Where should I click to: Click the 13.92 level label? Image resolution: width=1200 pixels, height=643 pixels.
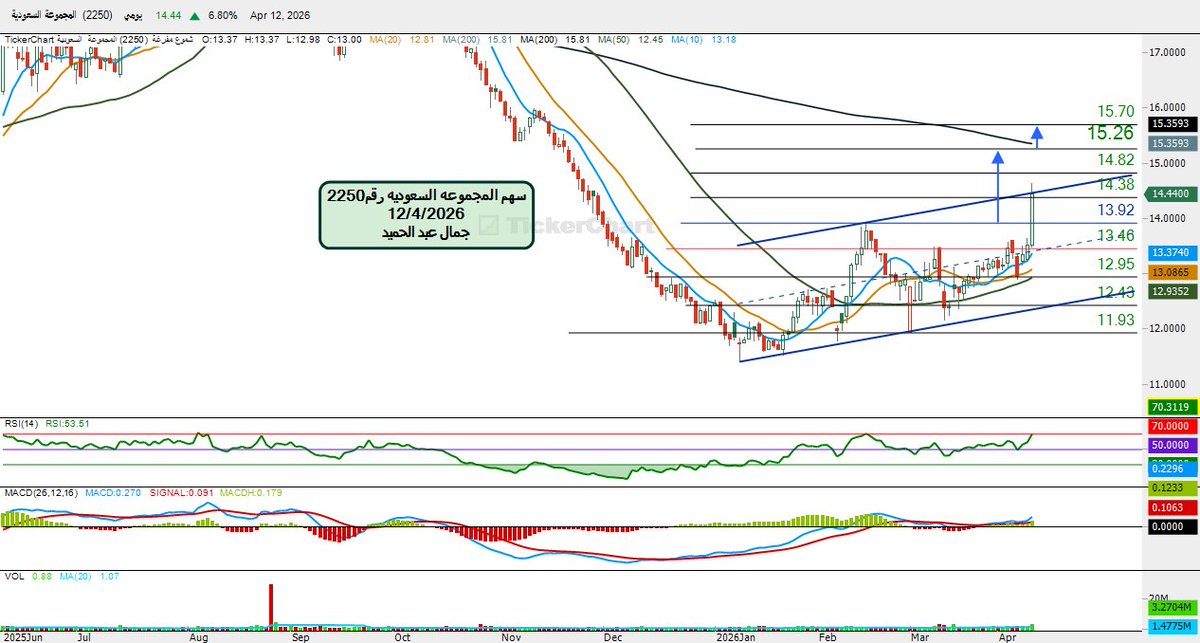tap(1115, 210)
